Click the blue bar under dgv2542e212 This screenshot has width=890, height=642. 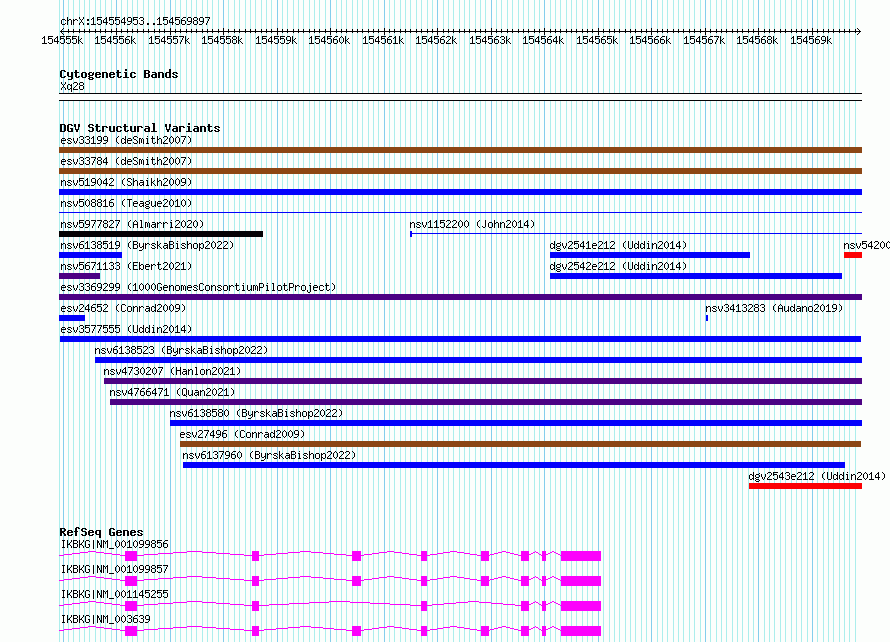click(x=696, y=276)
